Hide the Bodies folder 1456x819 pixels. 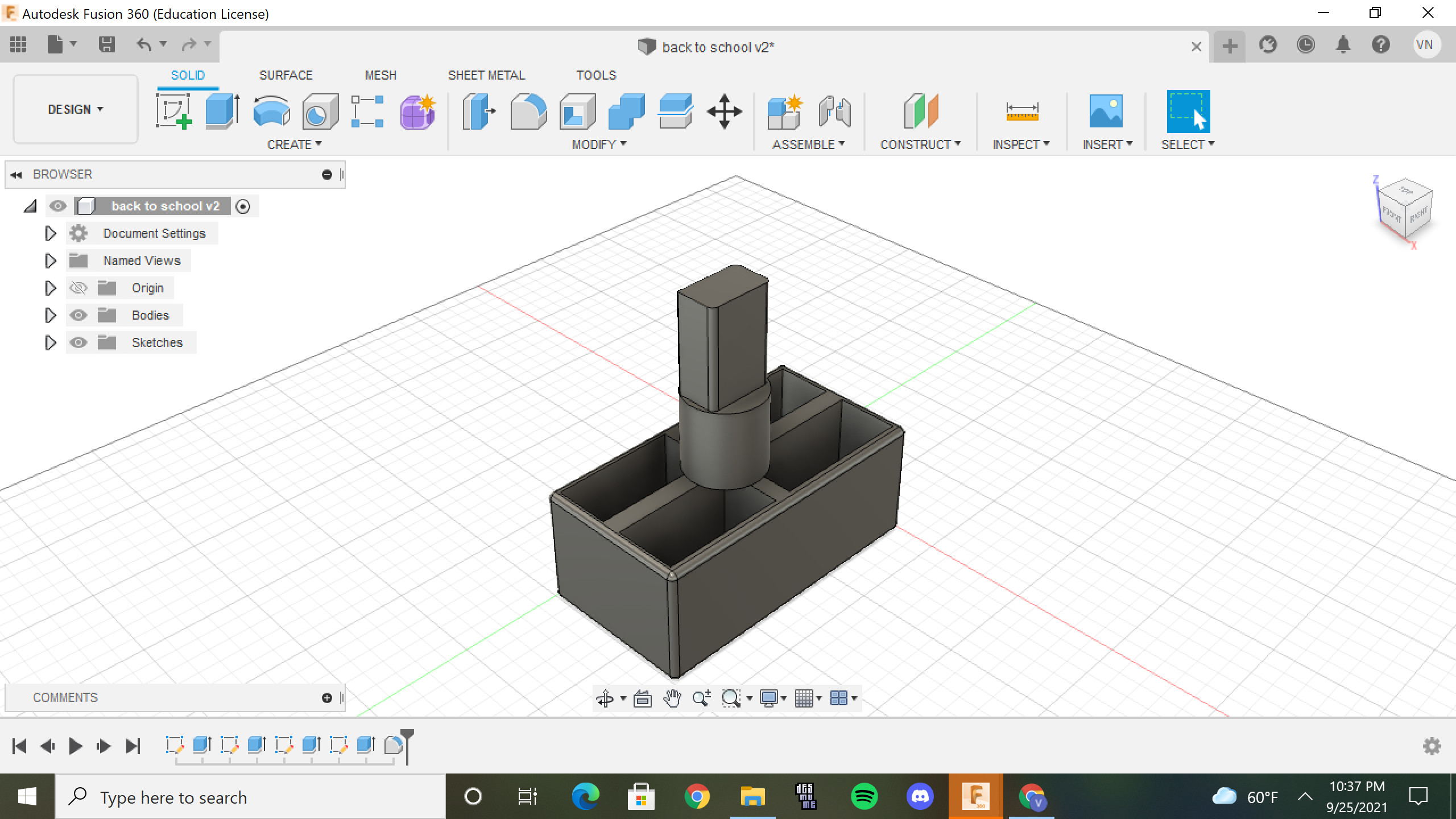pyautogui.click(x=78, y=315)
